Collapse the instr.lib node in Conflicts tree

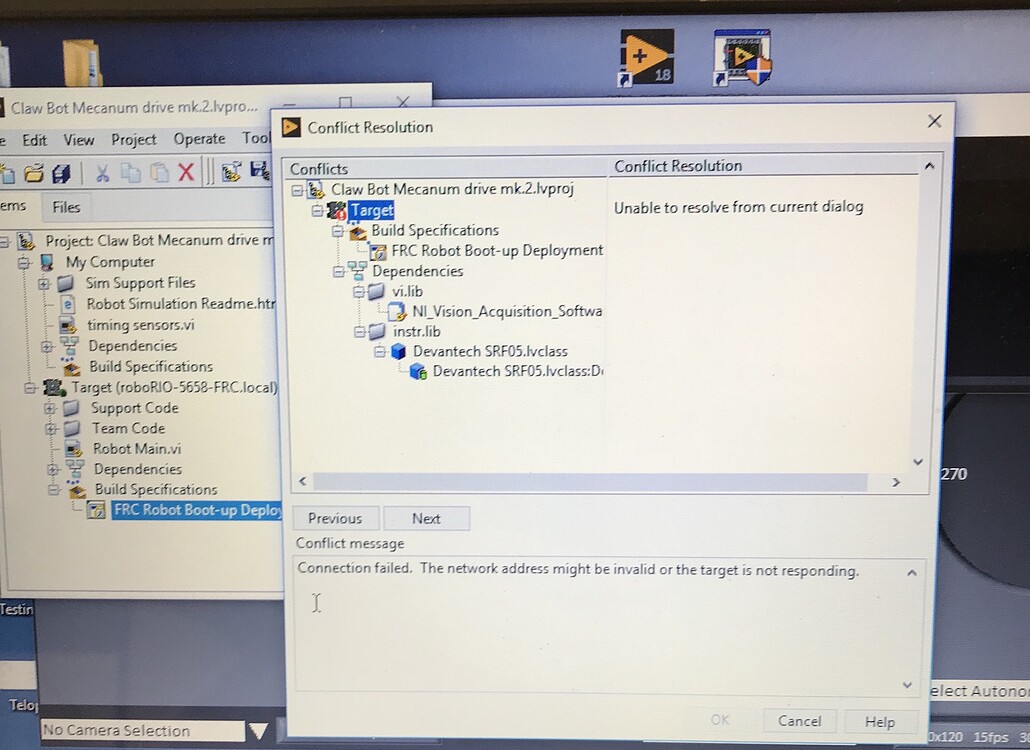click(x=359, y=332)
